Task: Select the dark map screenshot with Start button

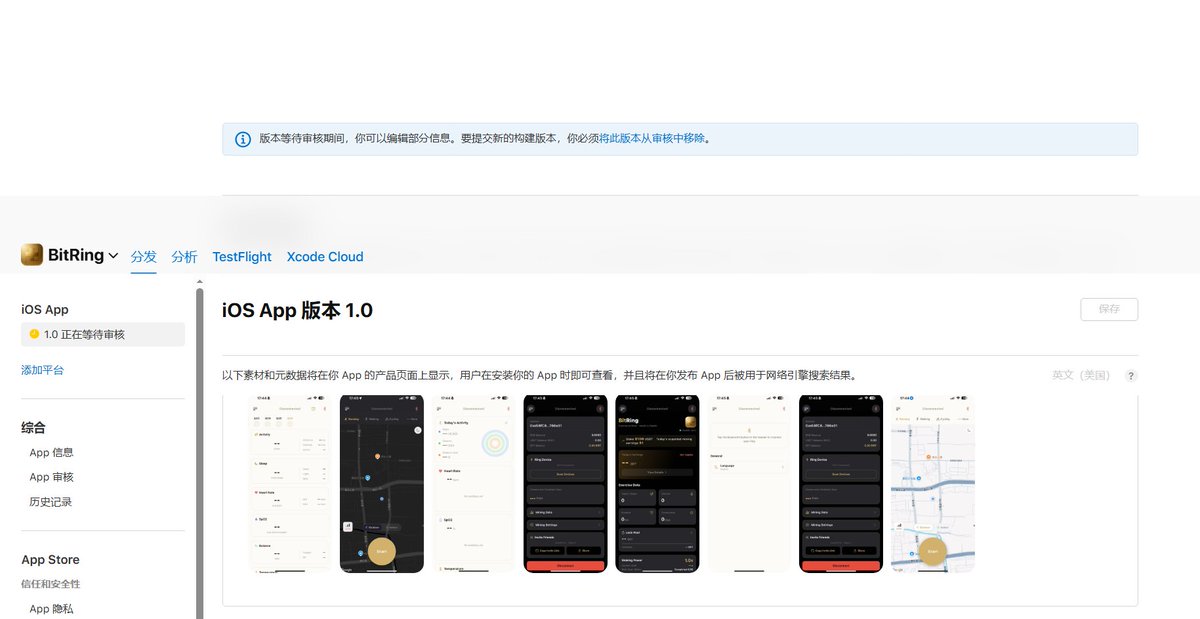Action: click(x=382, y=484)
